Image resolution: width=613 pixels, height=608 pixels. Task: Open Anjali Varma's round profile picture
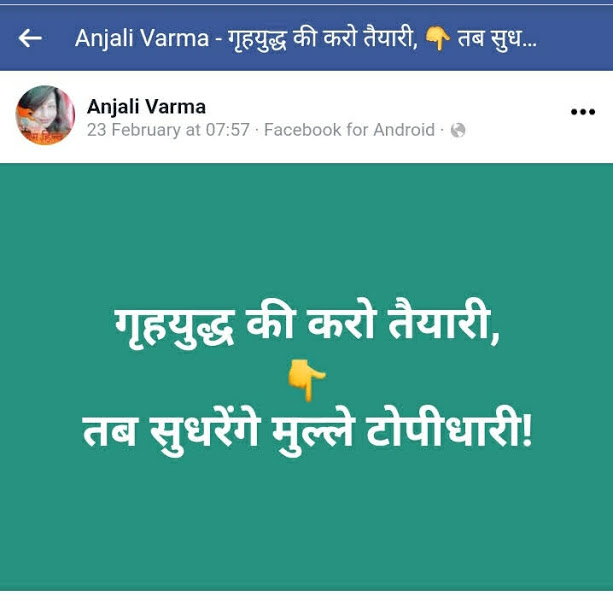click(45, 115)
